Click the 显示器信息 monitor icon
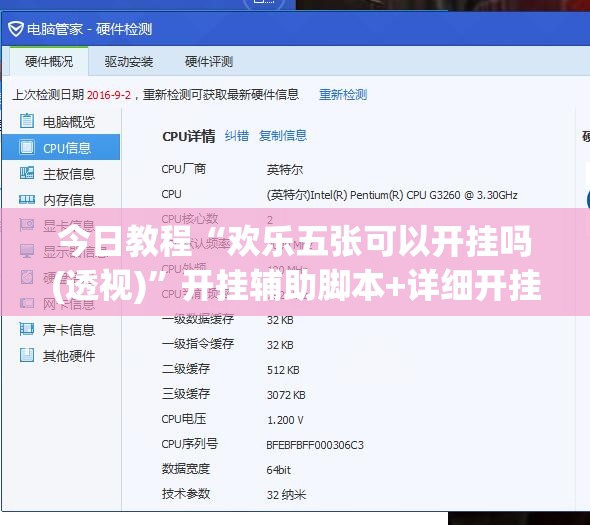Screen dimensions: 590x525 pos(27,251)
